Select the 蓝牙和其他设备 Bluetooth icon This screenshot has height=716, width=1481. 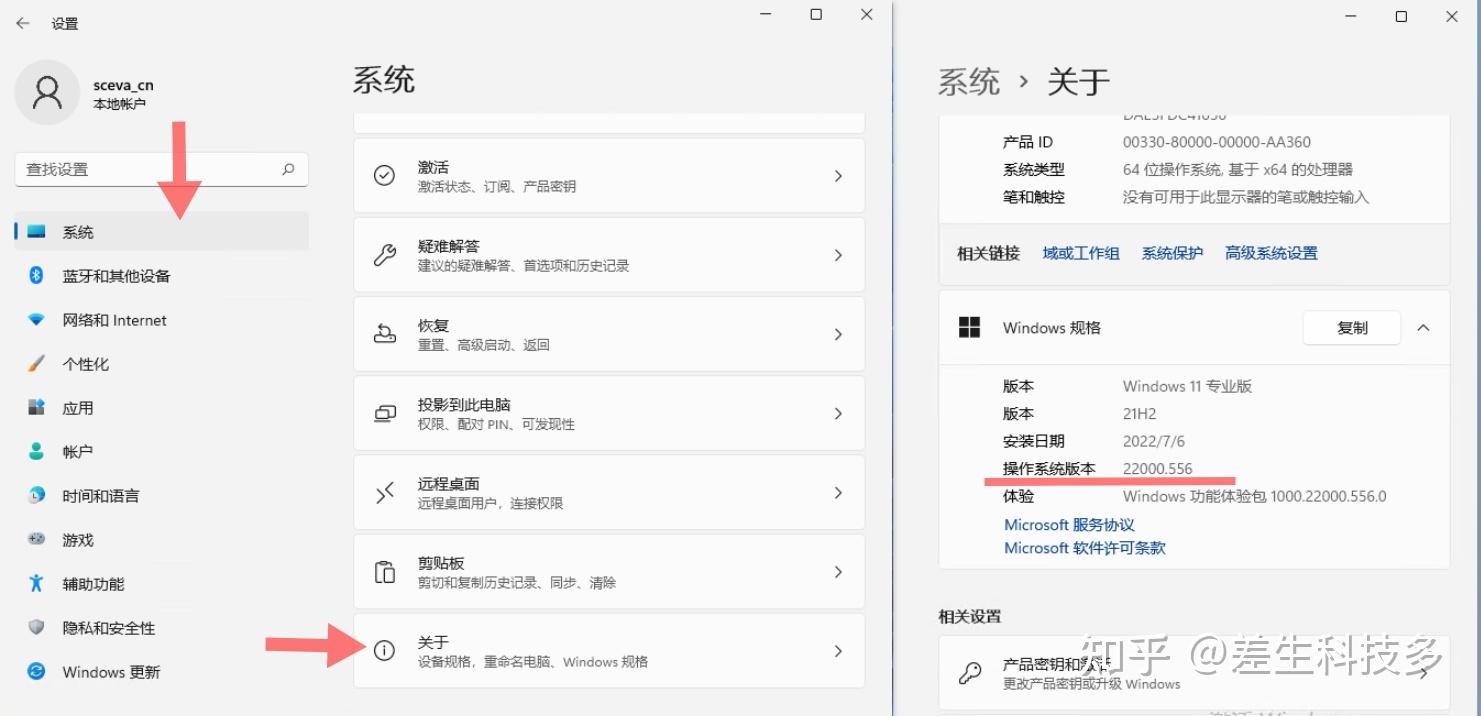click(36, 275)
